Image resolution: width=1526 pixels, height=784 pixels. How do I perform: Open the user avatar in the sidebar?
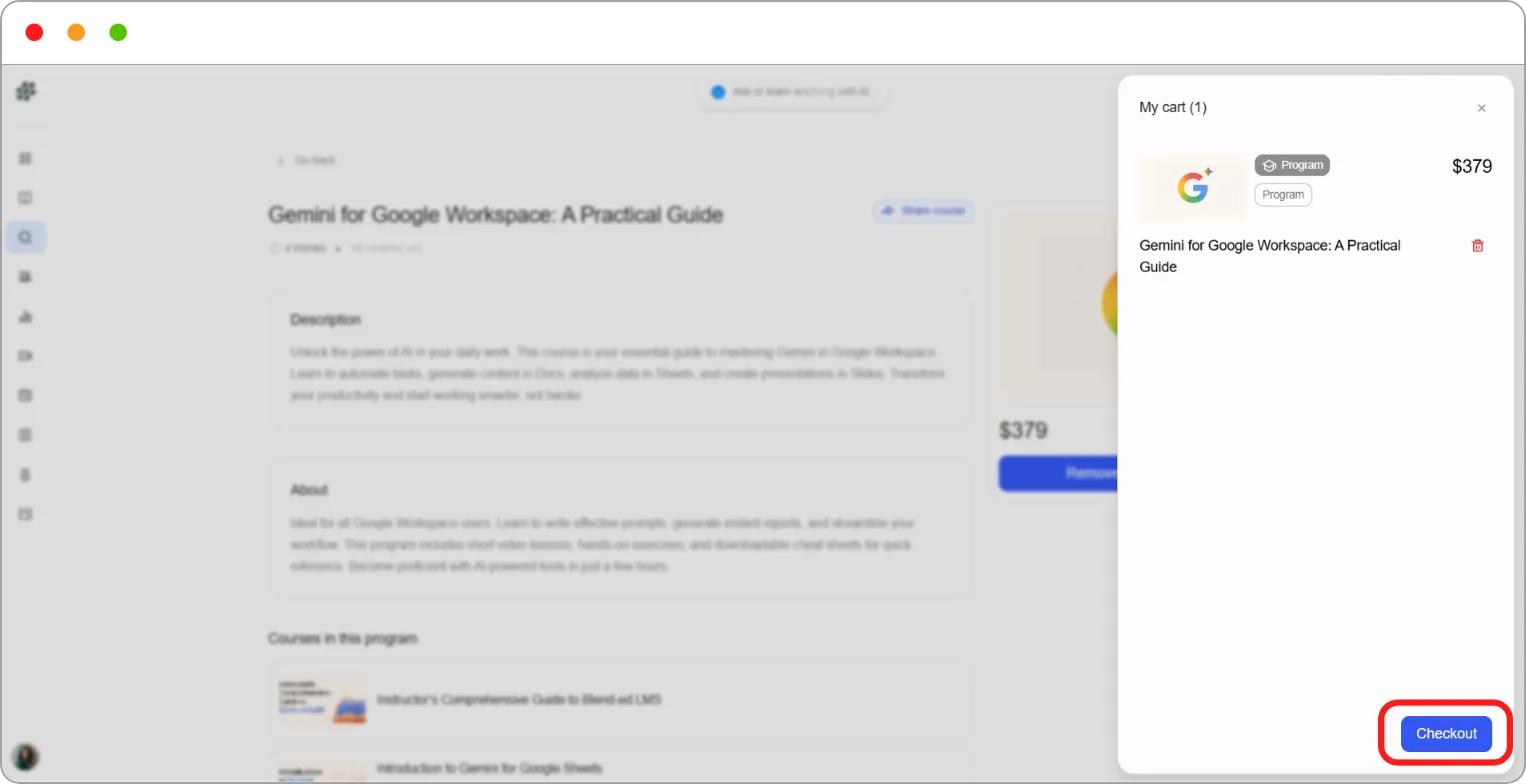(25, 756)
